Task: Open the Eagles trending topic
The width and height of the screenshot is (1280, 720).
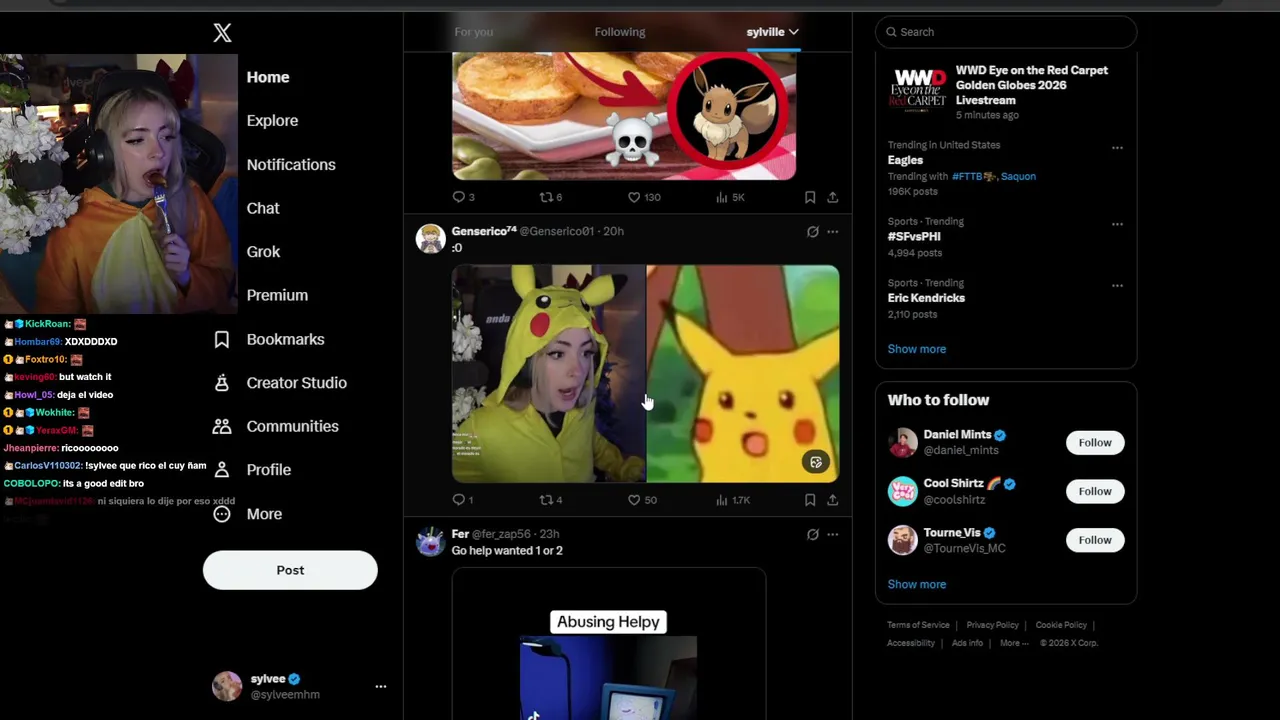Action: (905, 160)
